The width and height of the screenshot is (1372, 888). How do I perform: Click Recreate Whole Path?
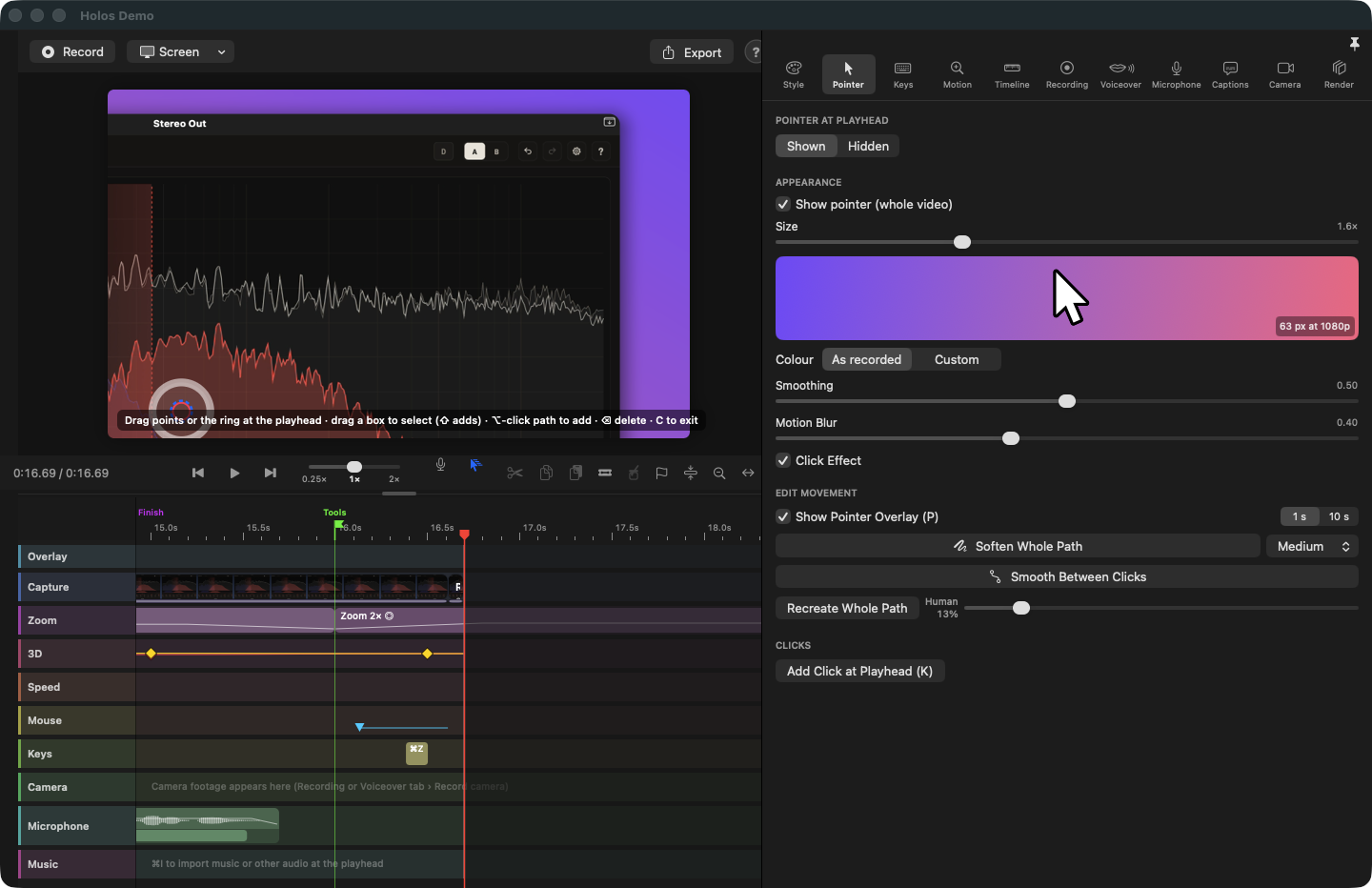(847, 608)
